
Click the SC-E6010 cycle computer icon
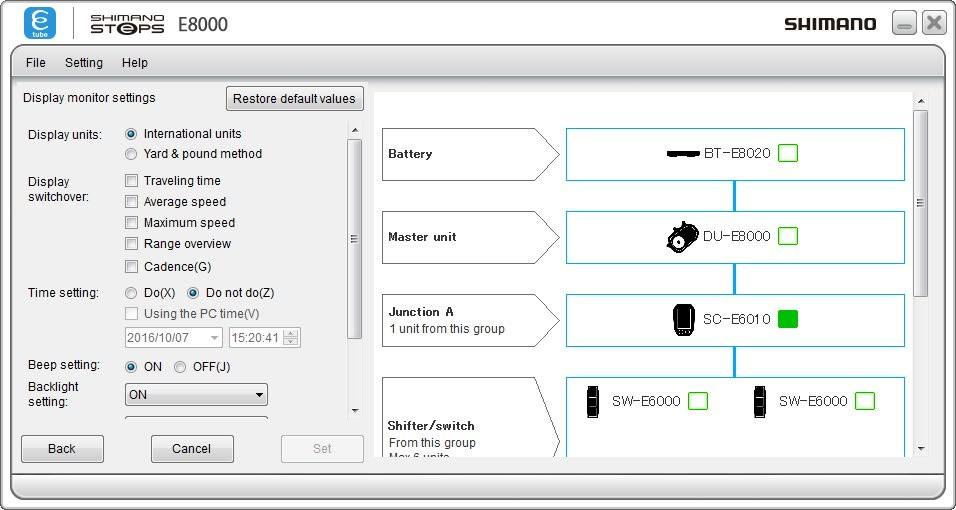point(683,320)
